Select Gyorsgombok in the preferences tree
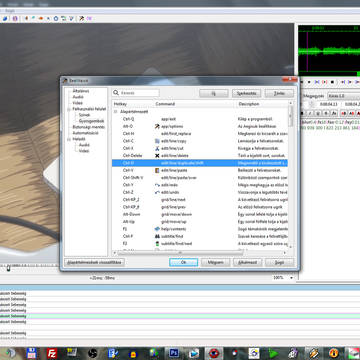Viewport: 360px width, 360px height. [x=92, y=121]
